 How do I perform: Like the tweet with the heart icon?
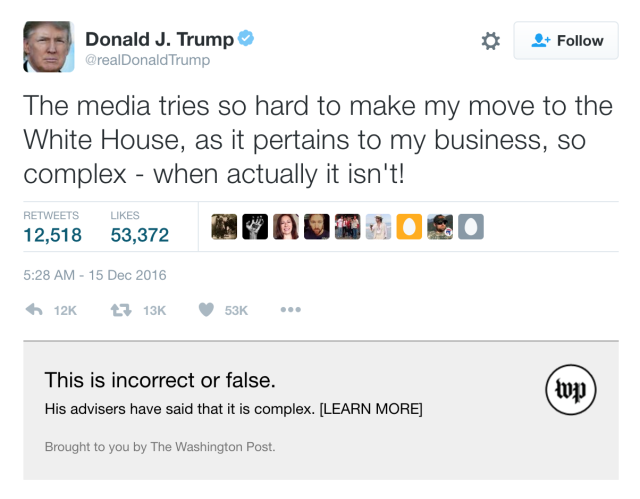point(206,310)
